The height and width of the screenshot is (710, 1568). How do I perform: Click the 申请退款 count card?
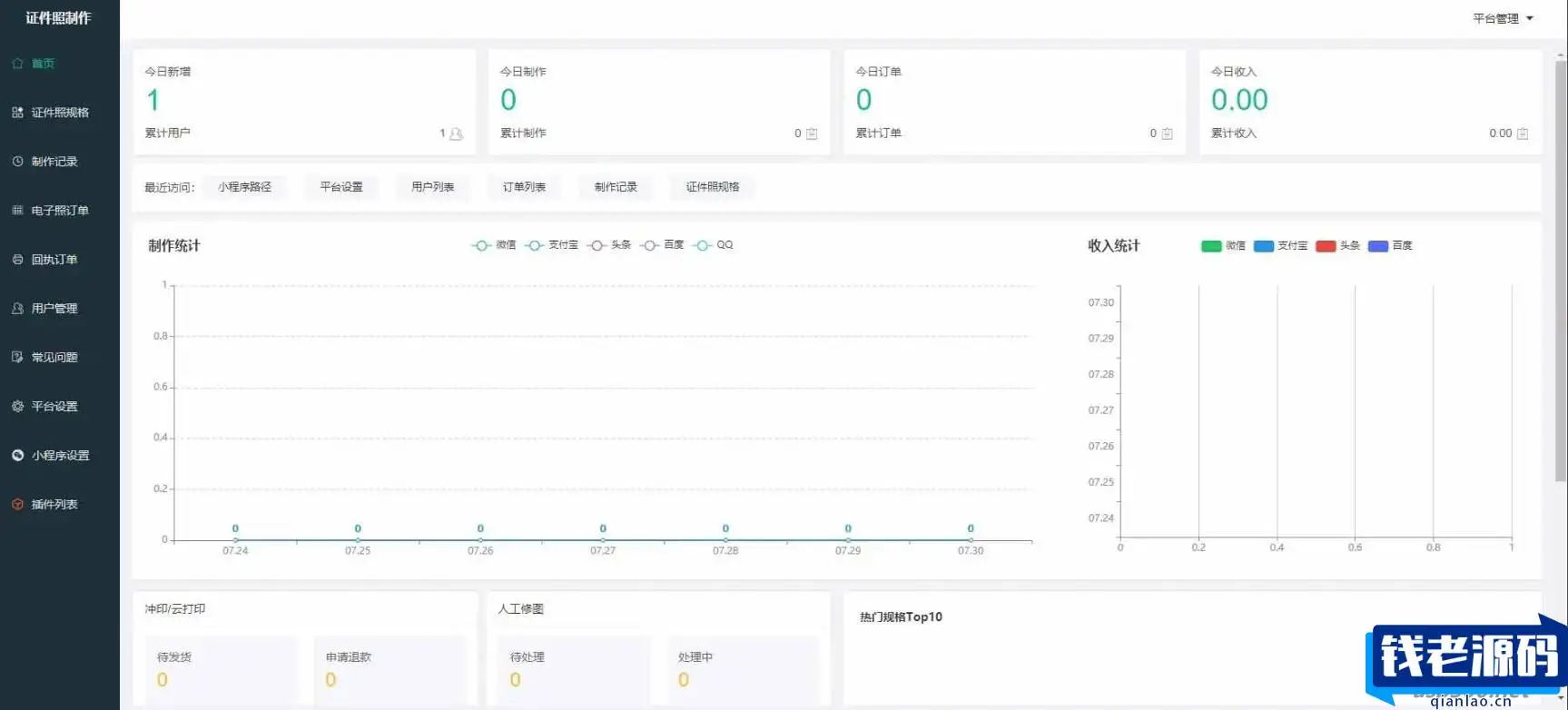[x=390, y=670]
